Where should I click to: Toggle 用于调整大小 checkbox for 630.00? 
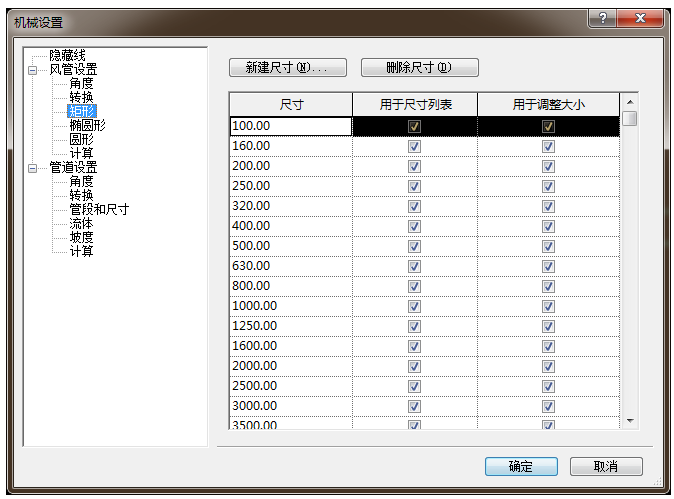(548, 266)
